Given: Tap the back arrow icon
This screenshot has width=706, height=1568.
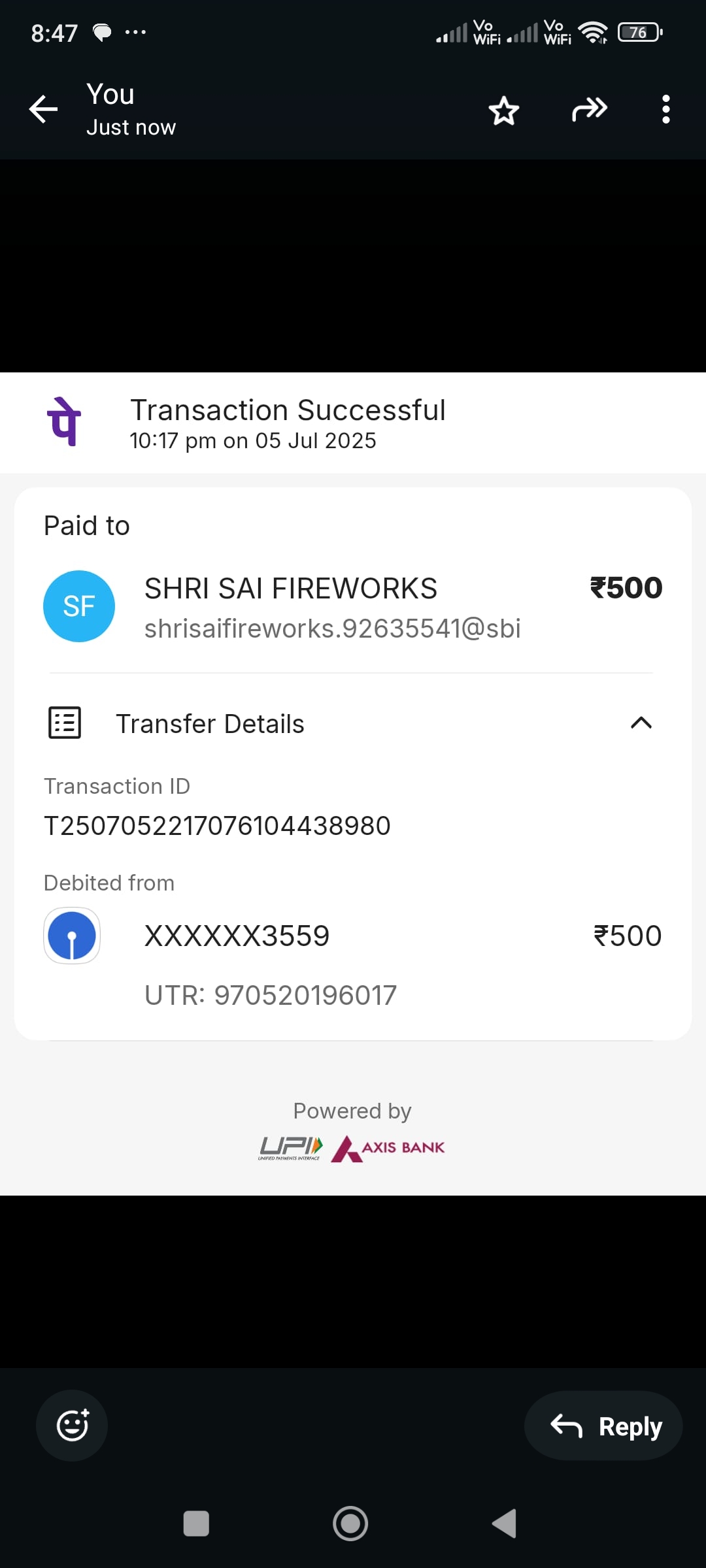Looking at the screenshot, I should pos(44,109).
